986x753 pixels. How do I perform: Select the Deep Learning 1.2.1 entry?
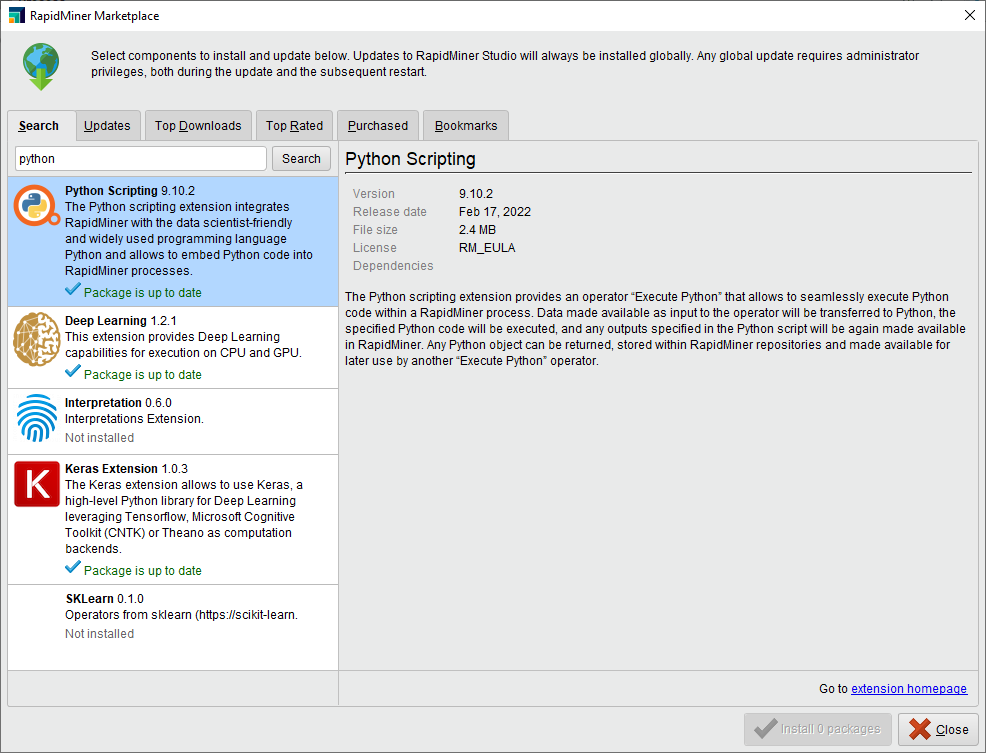(x=173, y=347)
